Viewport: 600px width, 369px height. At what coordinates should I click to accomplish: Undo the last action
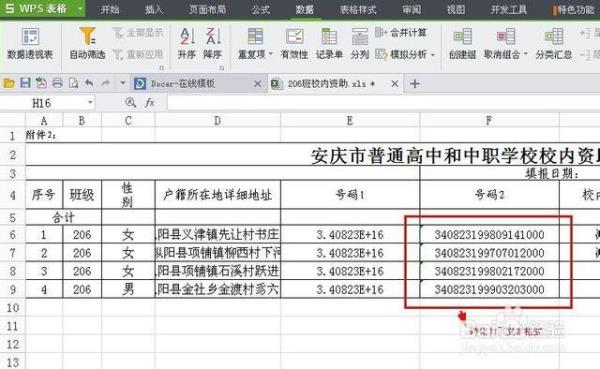tap(89, 83)
